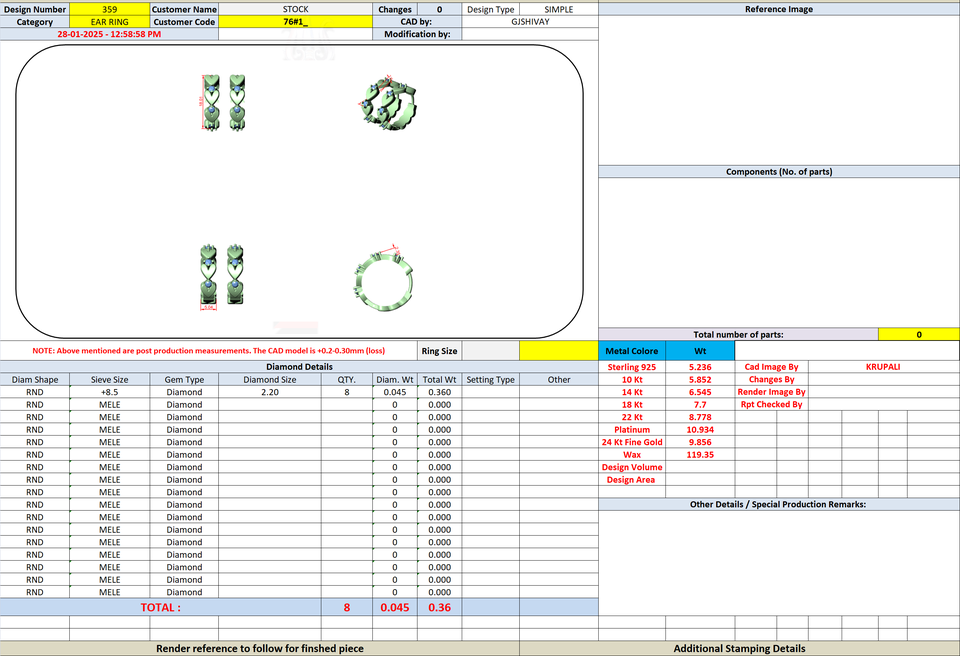Select the Additional Stamping Details footer
The image size is (960, 656).
pyautogui.click(x=740, y=649)
